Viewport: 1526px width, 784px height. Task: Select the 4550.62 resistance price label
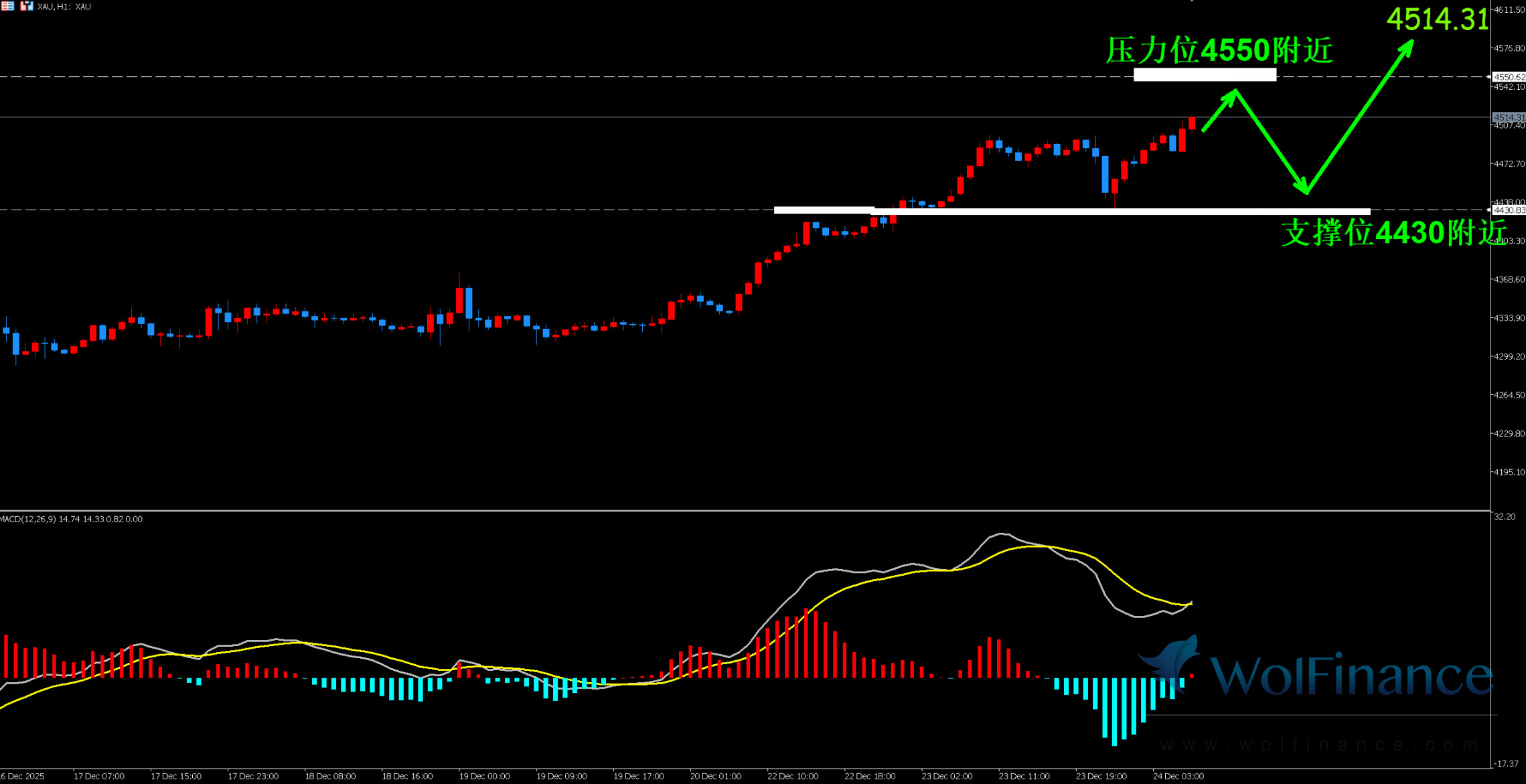coord(1509,77)
